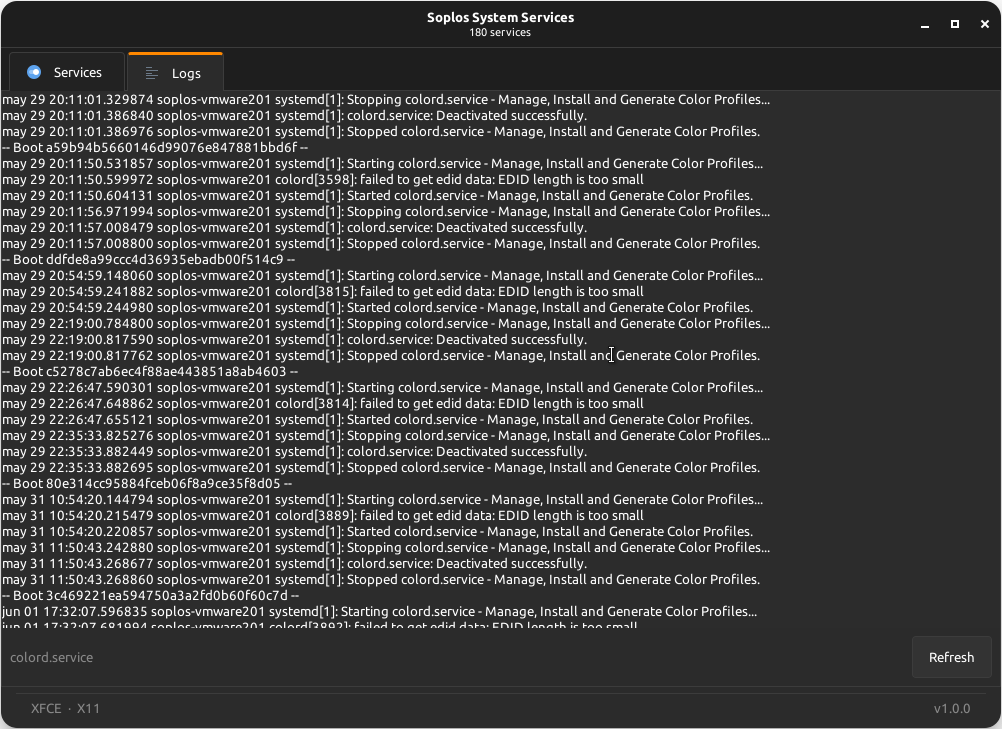Image resolution: width=1002 pixels, height=729 pixels.
Task: Click the 'Boot a59b94b5660146d99076e847881bbd6f' line
Action: 155,148
